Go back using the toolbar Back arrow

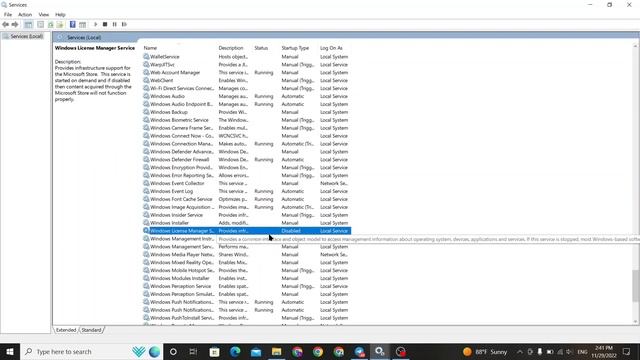(x=5, y=24)
